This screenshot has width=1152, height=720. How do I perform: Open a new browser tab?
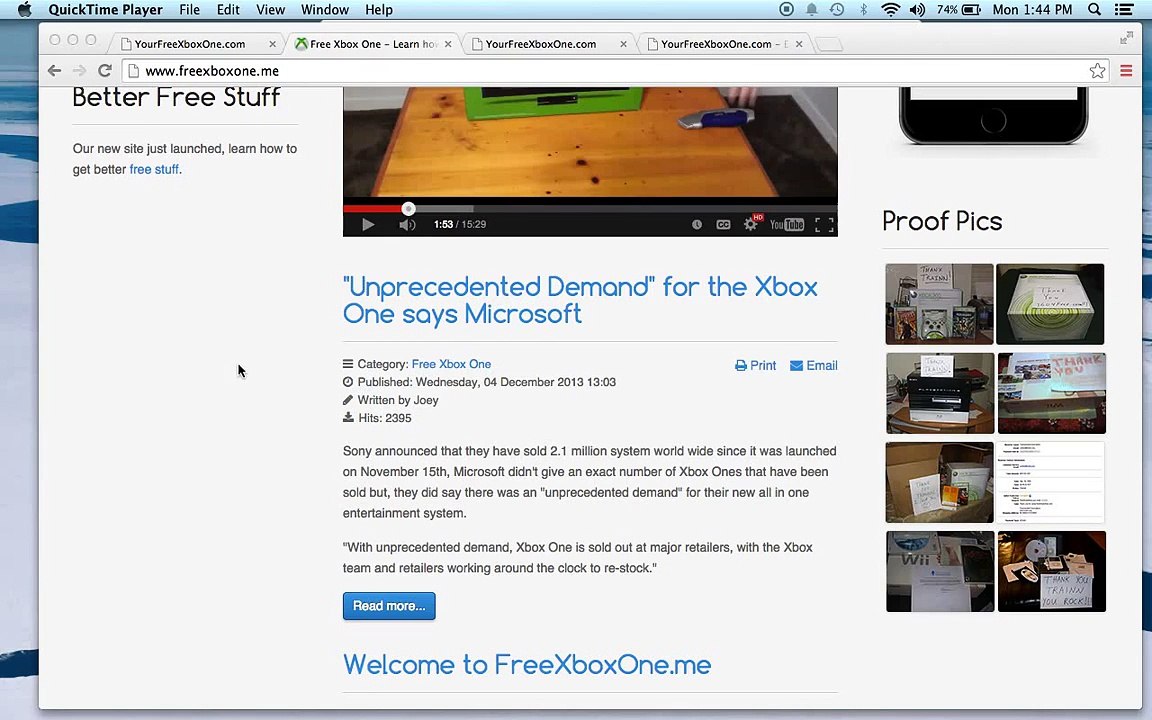point(829,45)
